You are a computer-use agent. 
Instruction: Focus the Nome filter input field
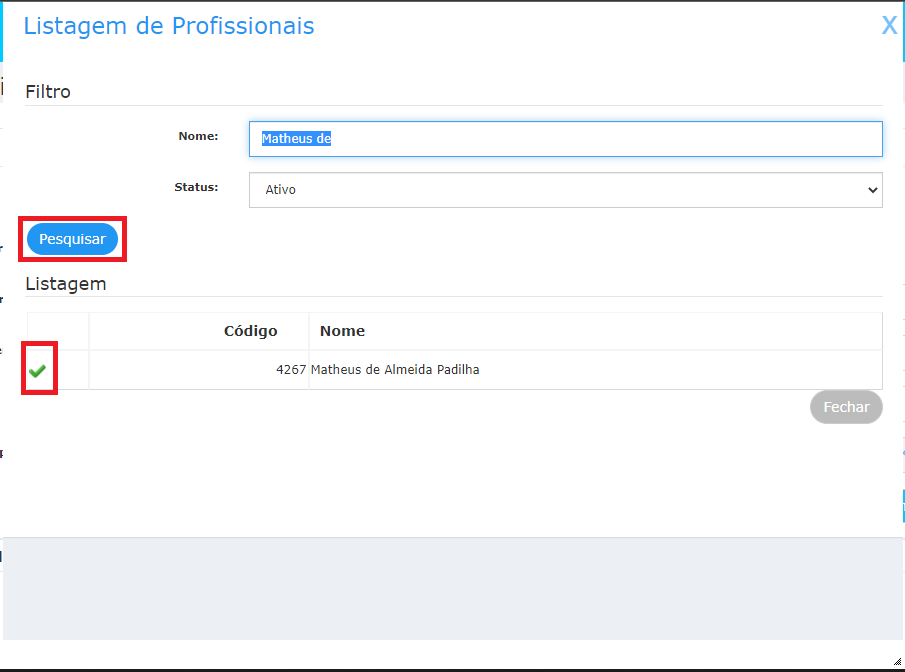[566, 139]
